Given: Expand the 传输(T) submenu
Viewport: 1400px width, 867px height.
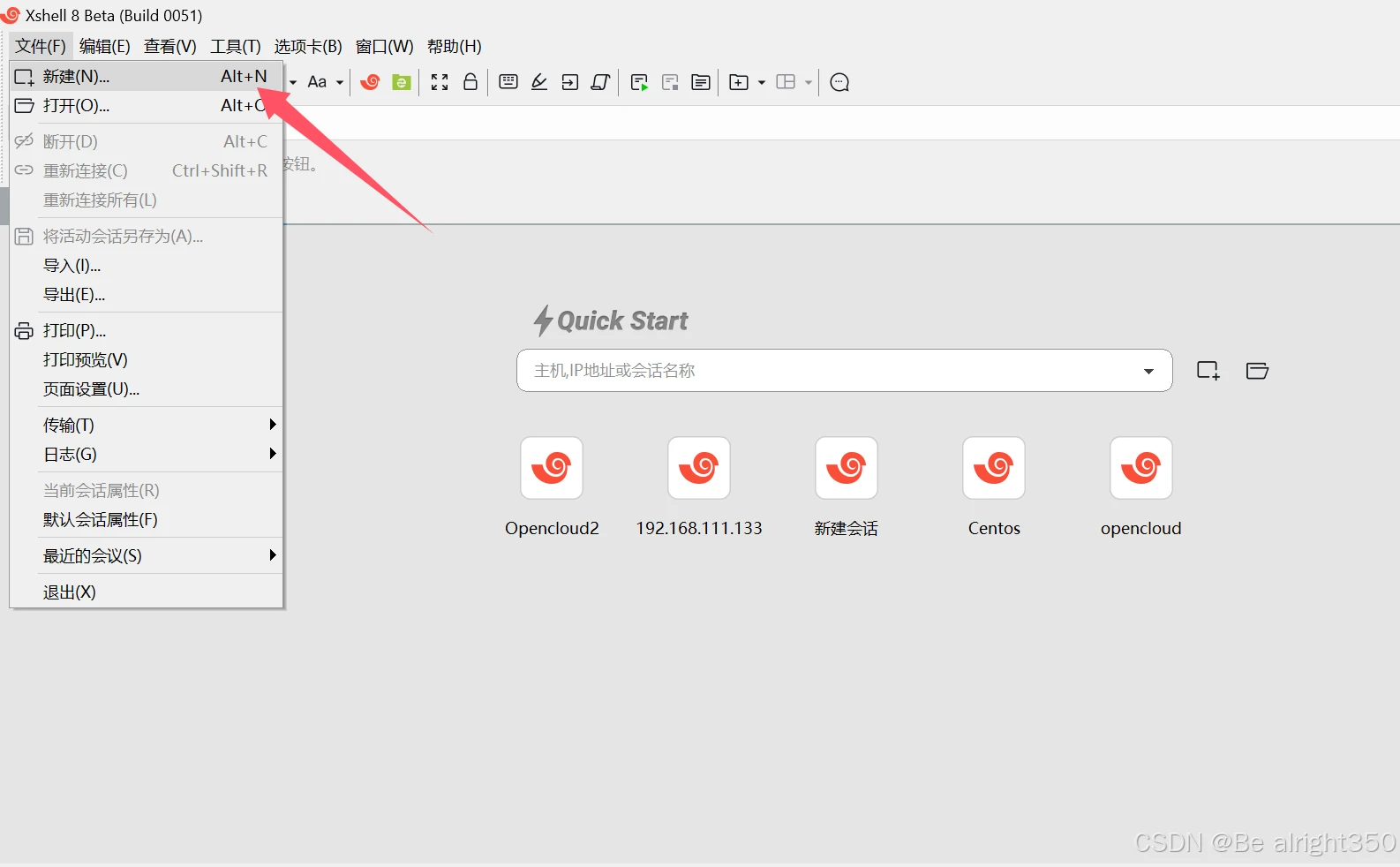Looking at the screenshot, I should tap(147, 426).
